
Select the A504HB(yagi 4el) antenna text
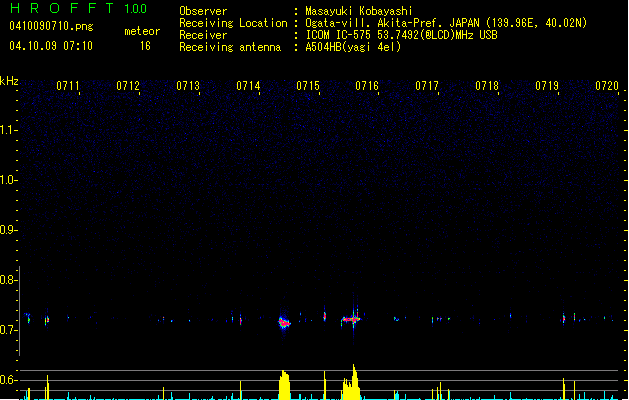point(353,47)
